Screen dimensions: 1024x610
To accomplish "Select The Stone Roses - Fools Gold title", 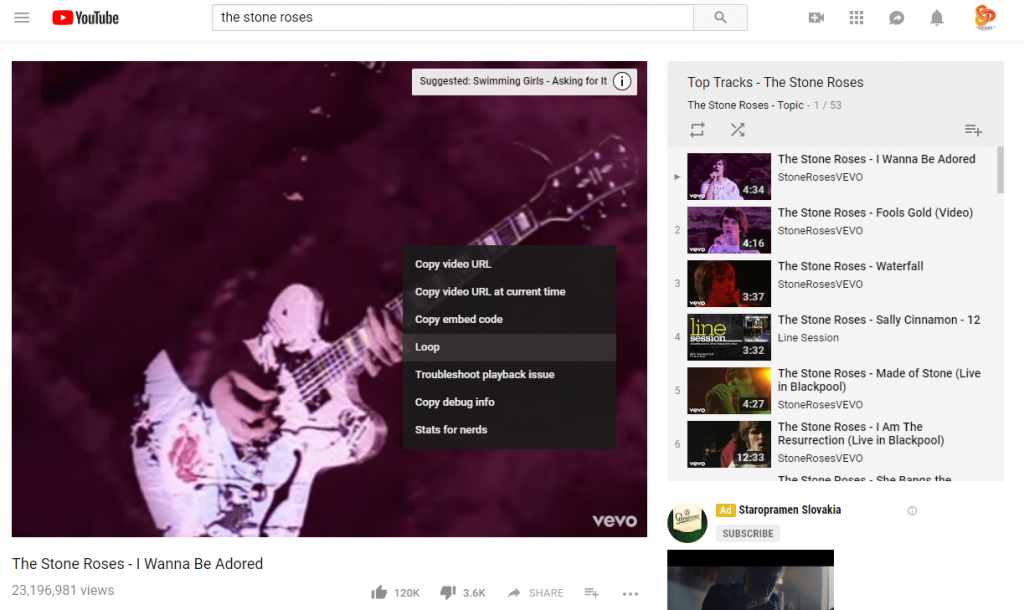I will coord(875,212).
